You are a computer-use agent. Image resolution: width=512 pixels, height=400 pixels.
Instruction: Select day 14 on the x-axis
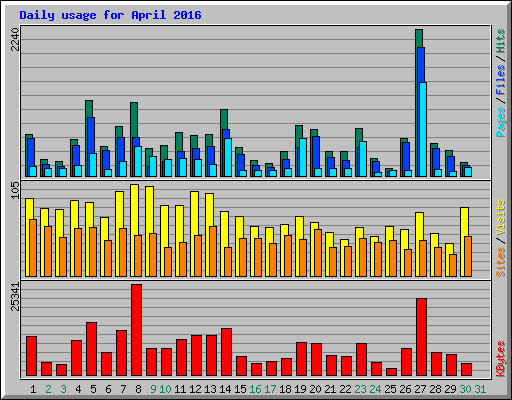click(225, 389)
